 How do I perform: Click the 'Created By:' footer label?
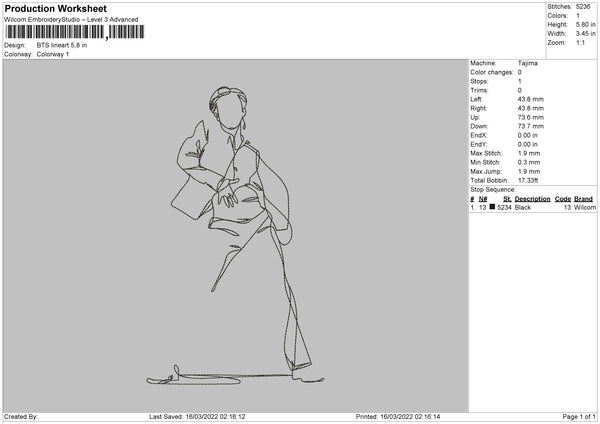[x=21, y=417]
